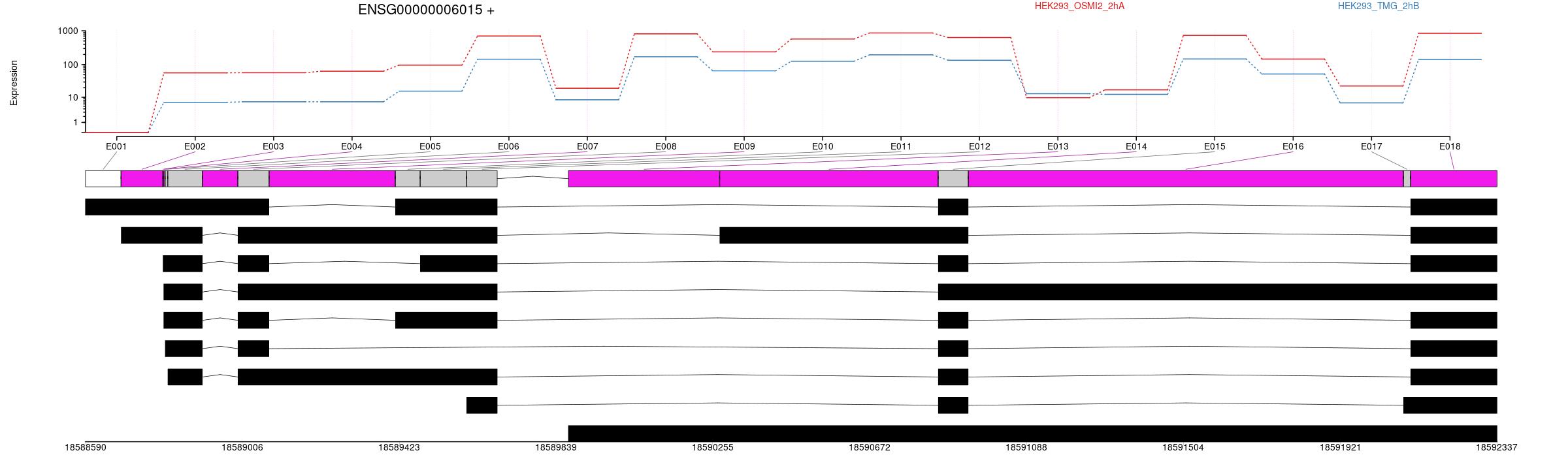Screen dimensions: 1568x457
Task: Click the 1 y-axis tick label
Action: pyautogui.click(x=75, y=123)
